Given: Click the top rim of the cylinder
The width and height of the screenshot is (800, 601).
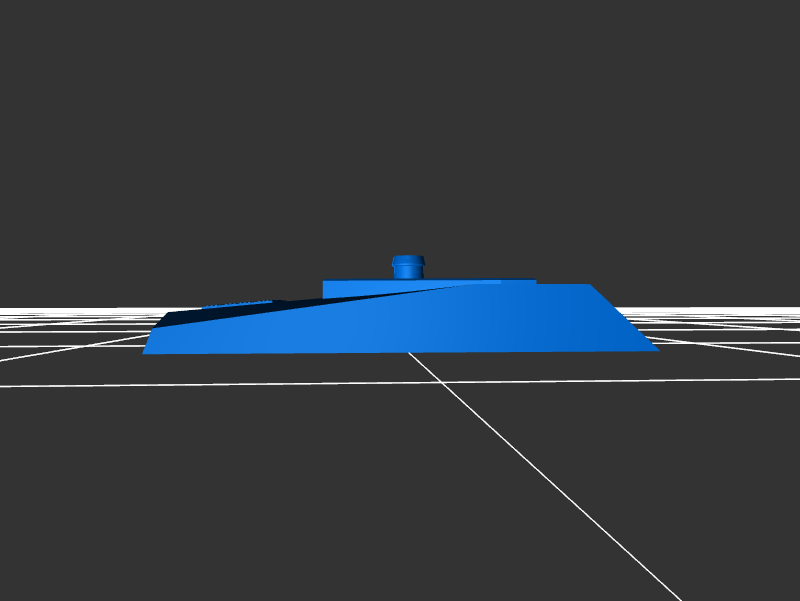Looking at the screenshot, I should (x=408, y=258).
